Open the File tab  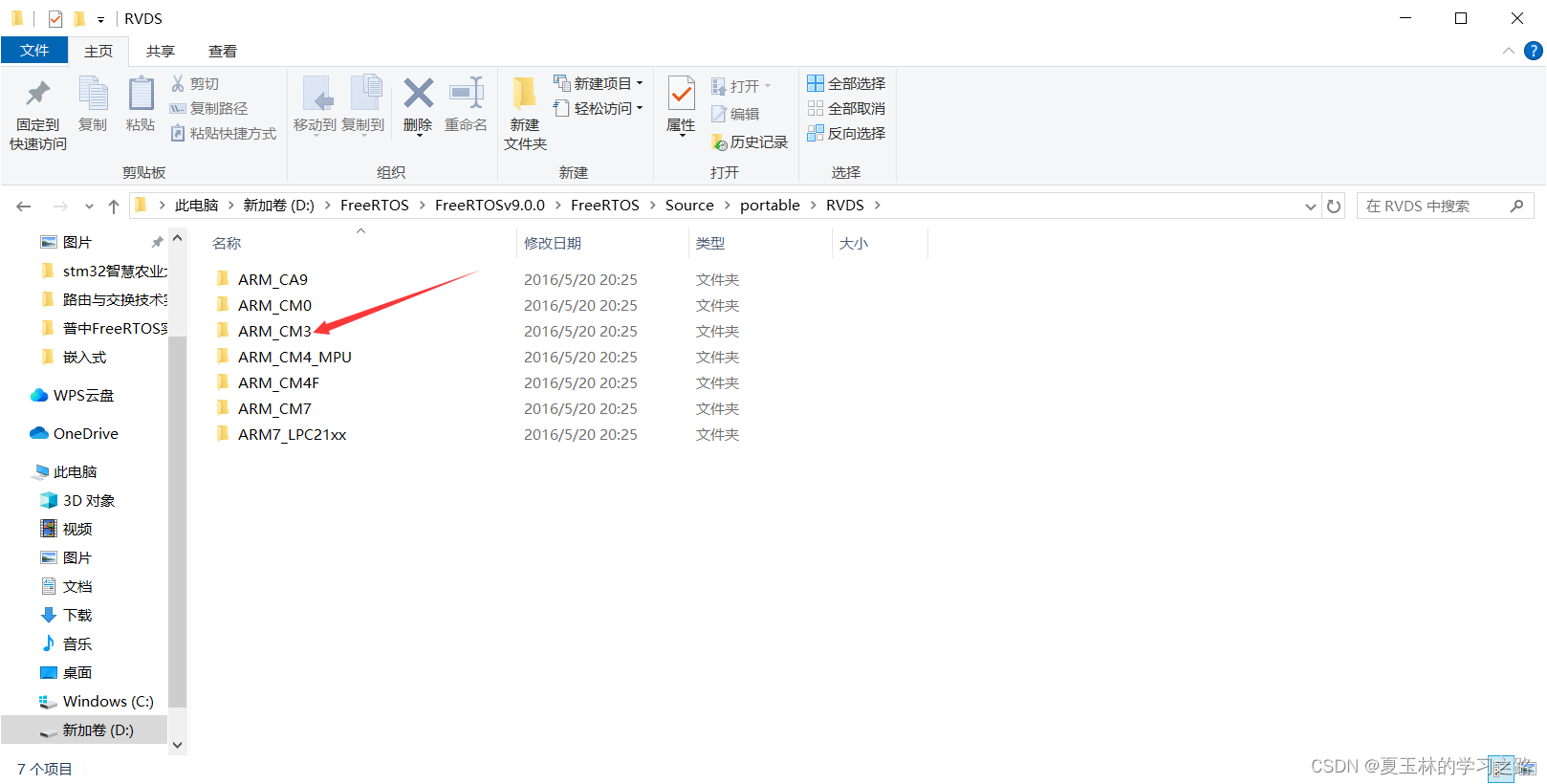click(x=34, y=51)
